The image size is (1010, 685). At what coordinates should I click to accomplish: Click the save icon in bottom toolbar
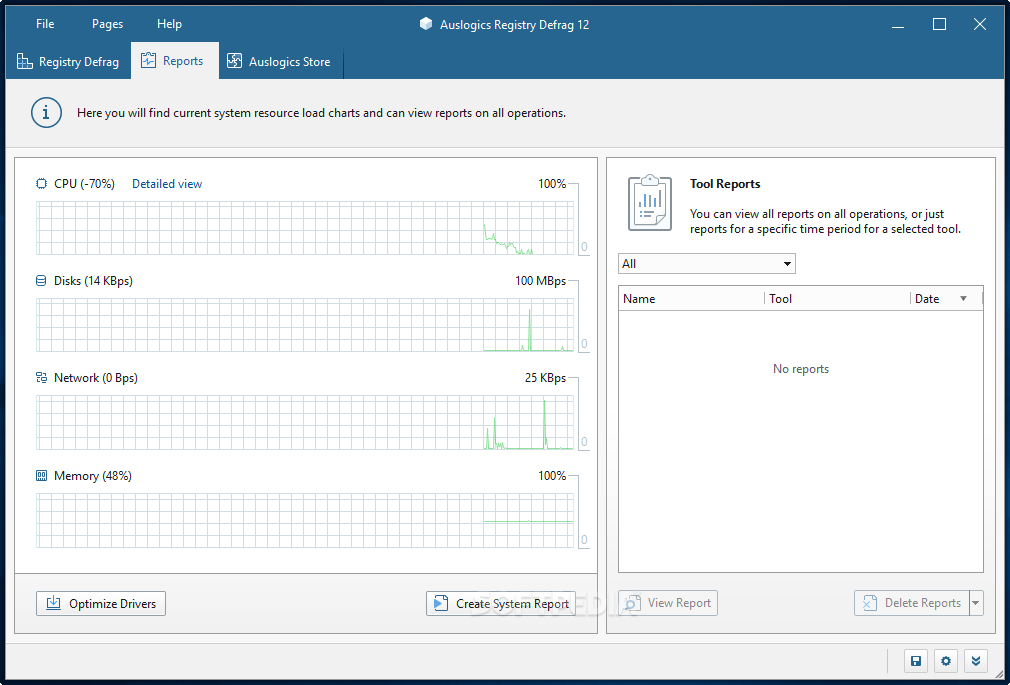pyautogui.click(x=916, y=661)
